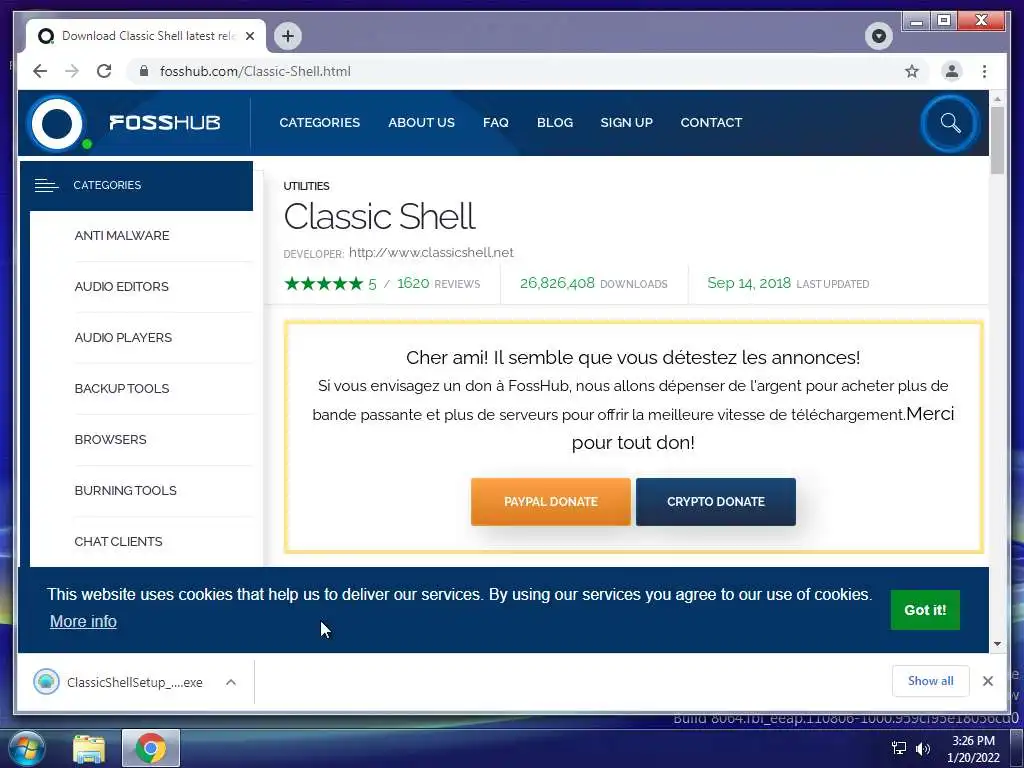
Task: Select BROWSERS category in sidebar
Action: (x=110, y=439)
